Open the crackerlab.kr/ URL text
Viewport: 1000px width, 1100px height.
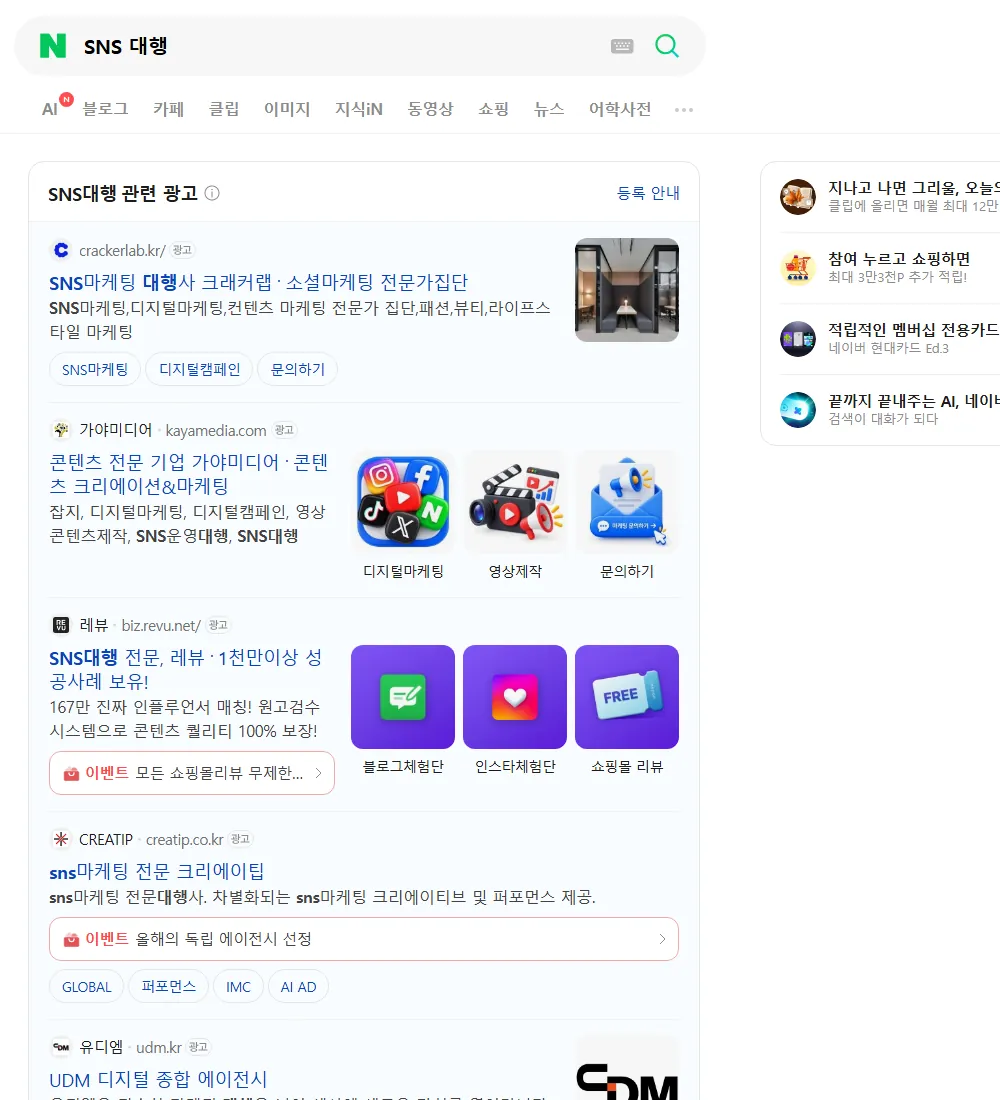point(122,250)
